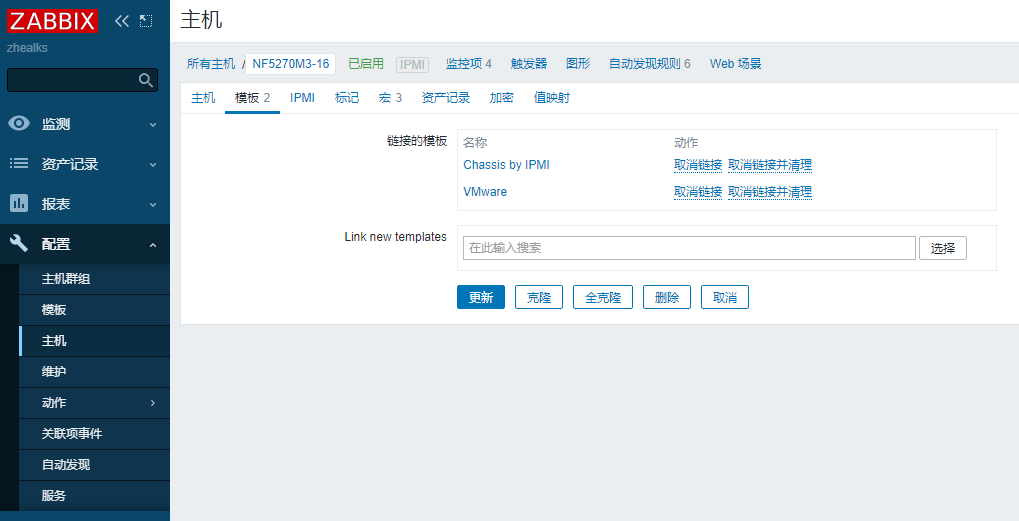
Task: Open the 触发器 link
Action: tap(529, 64)
